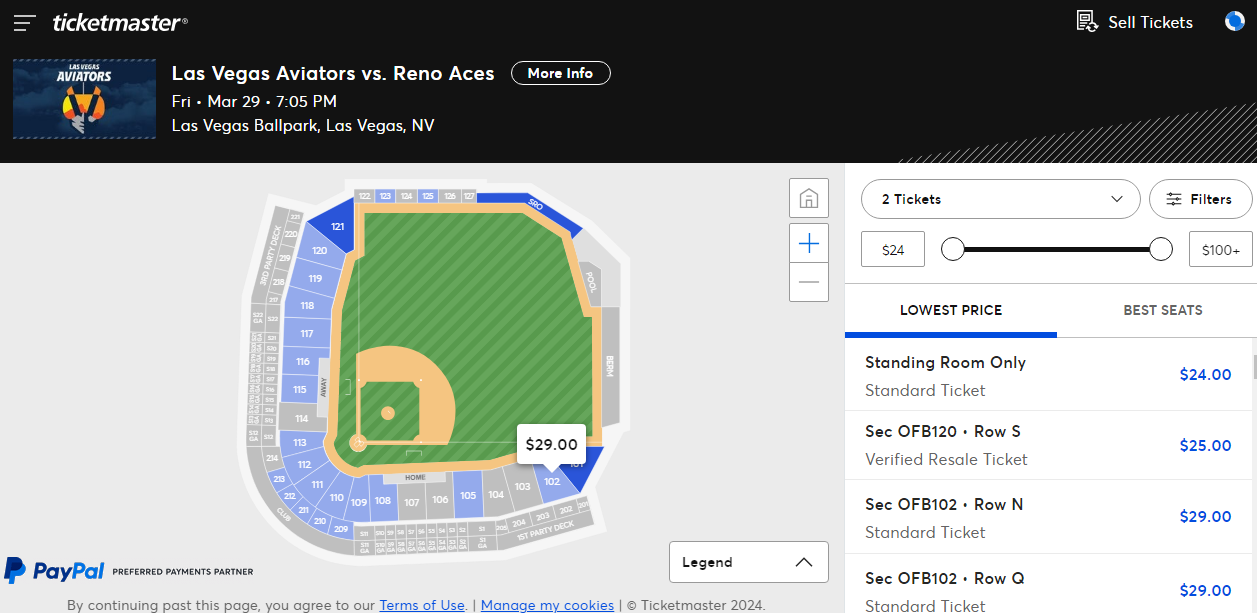Reset the seat map to venue view
1257x613 pixels.
point(809,199)
